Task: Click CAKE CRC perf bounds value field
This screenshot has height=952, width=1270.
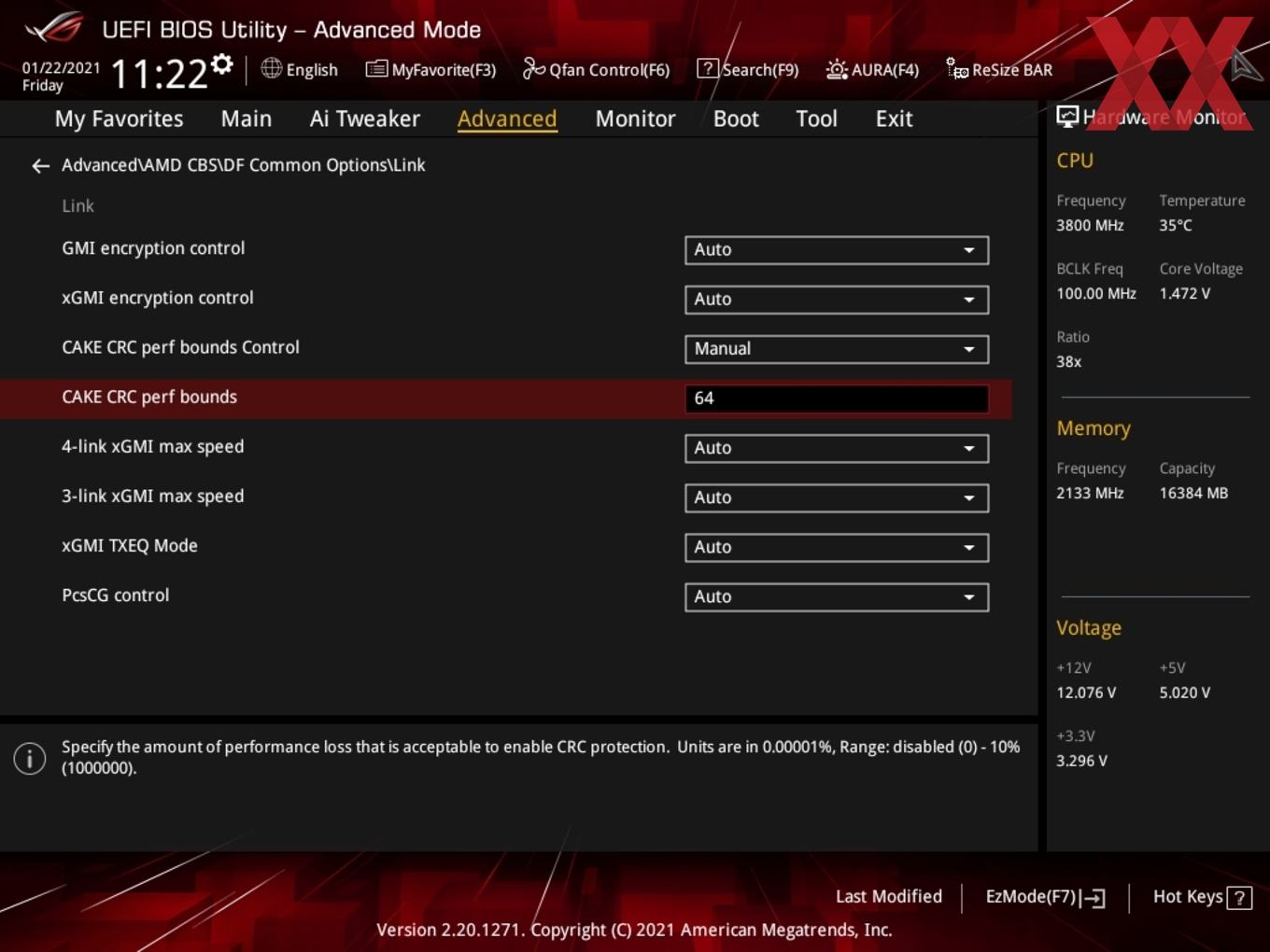Action: point(837,399)
